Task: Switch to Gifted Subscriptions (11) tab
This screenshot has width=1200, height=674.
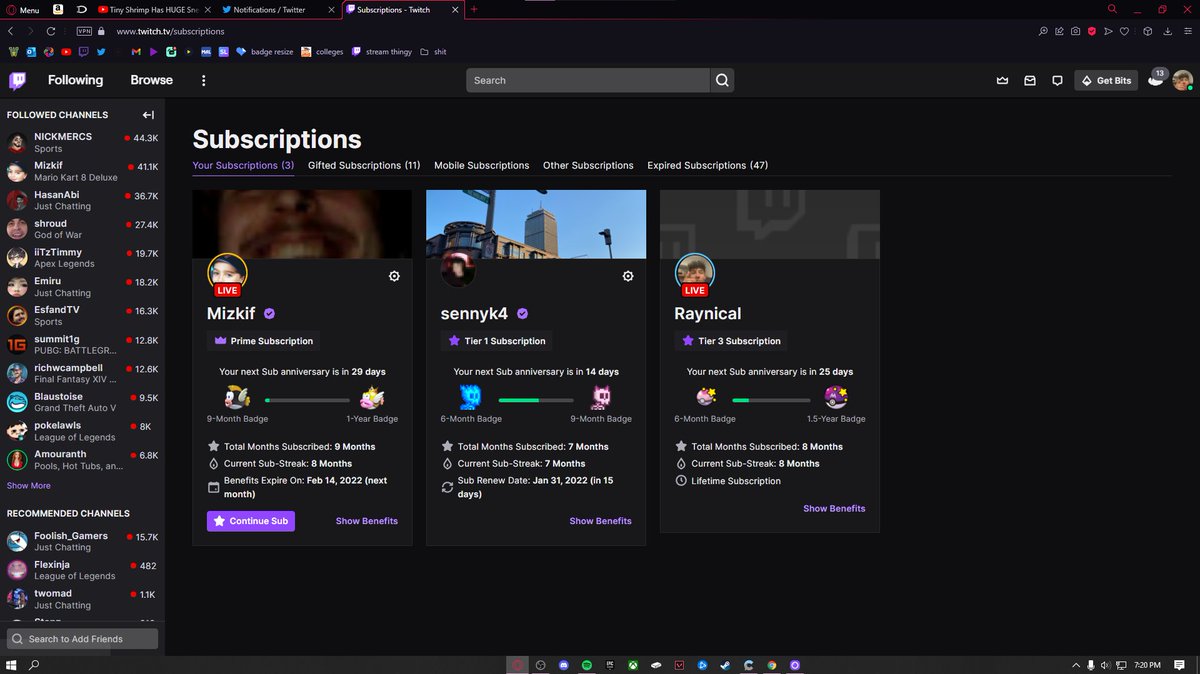Action: tap(364, 166)
